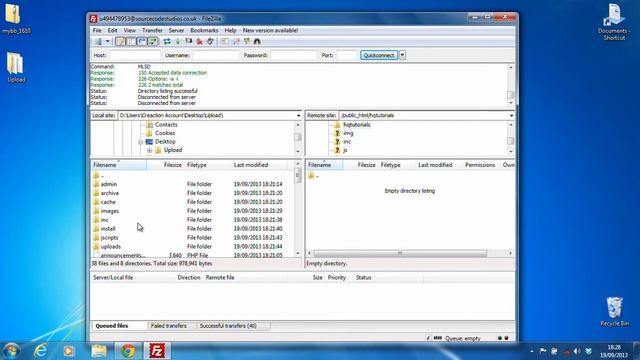Collapse the Desktop tree node

(x=140, y=142)
